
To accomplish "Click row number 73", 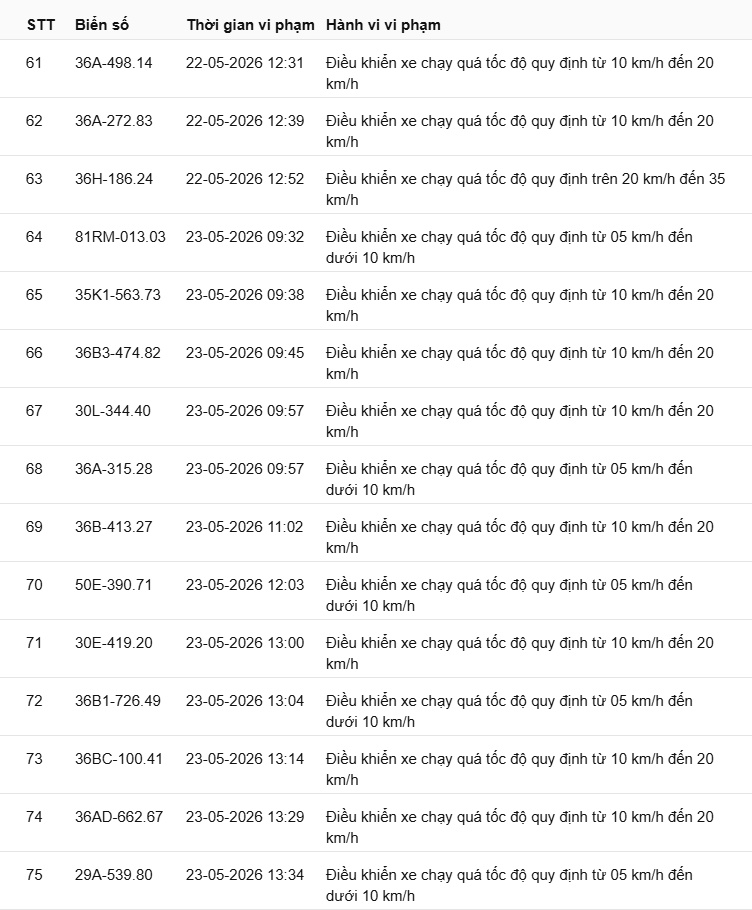I will (x=34, y=759).
